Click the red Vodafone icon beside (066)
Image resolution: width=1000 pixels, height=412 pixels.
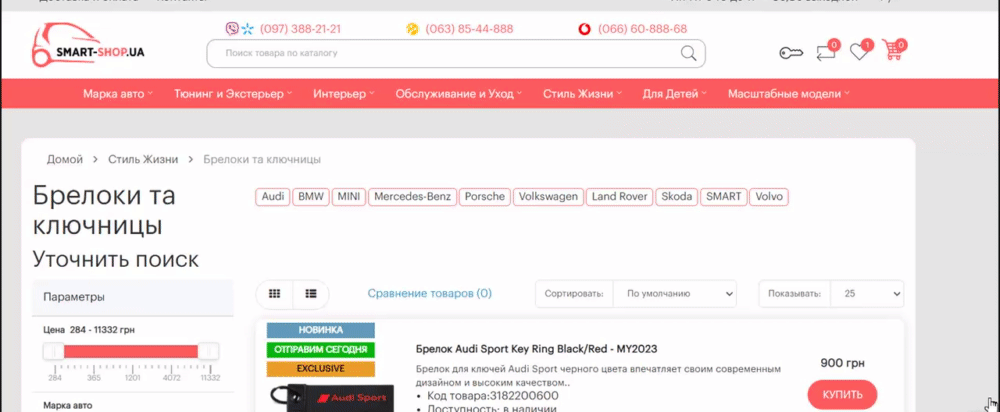pyautogui.click(x=584, y=29)
